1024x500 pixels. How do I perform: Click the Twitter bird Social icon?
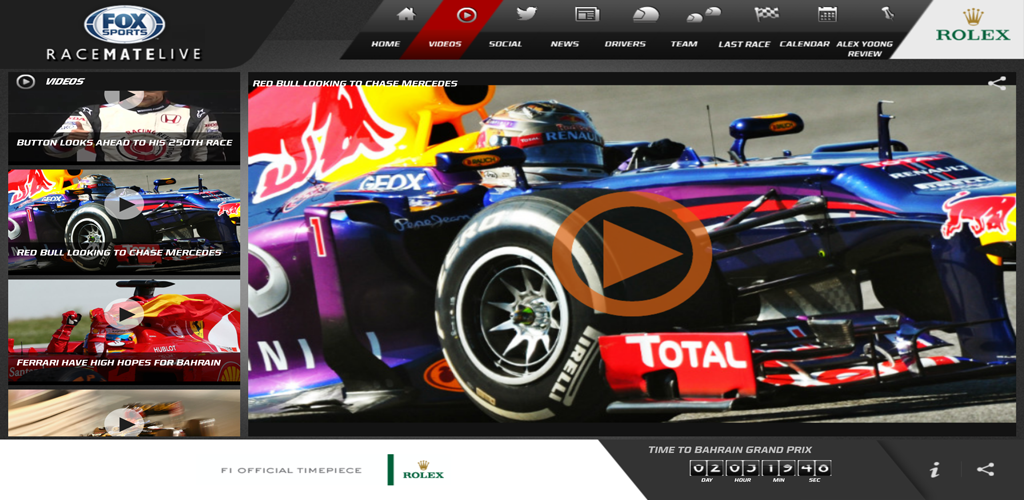coord(526,14)
